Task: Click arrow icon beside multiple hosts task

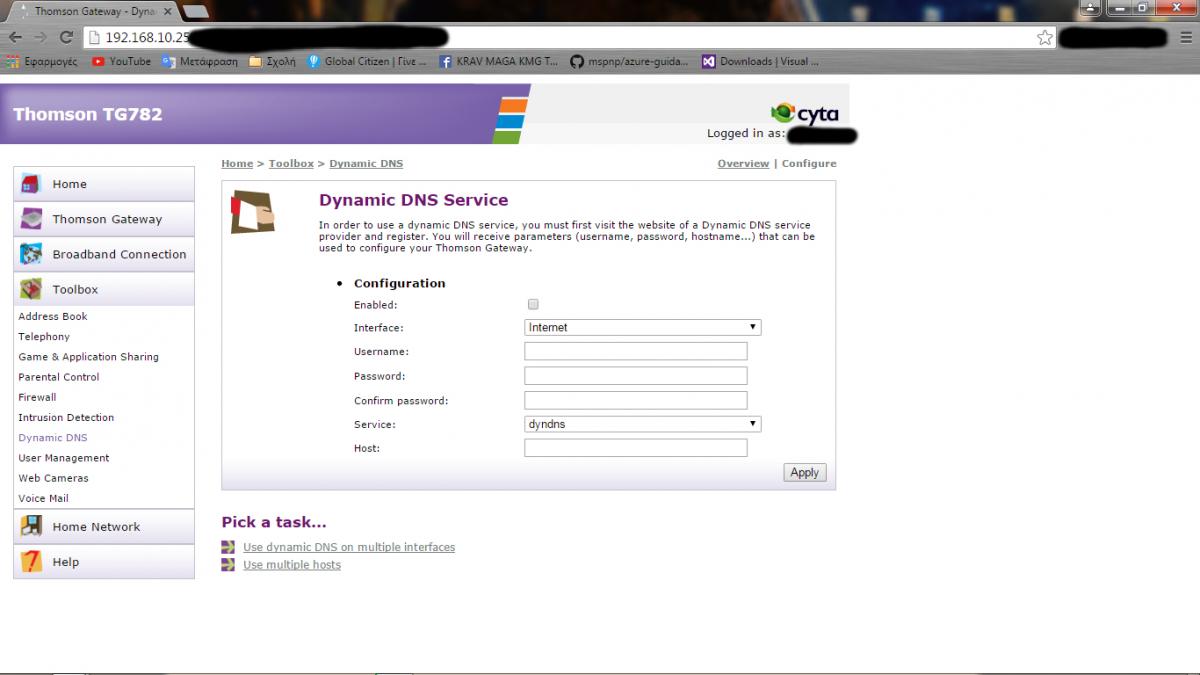Action: (229, 565)
